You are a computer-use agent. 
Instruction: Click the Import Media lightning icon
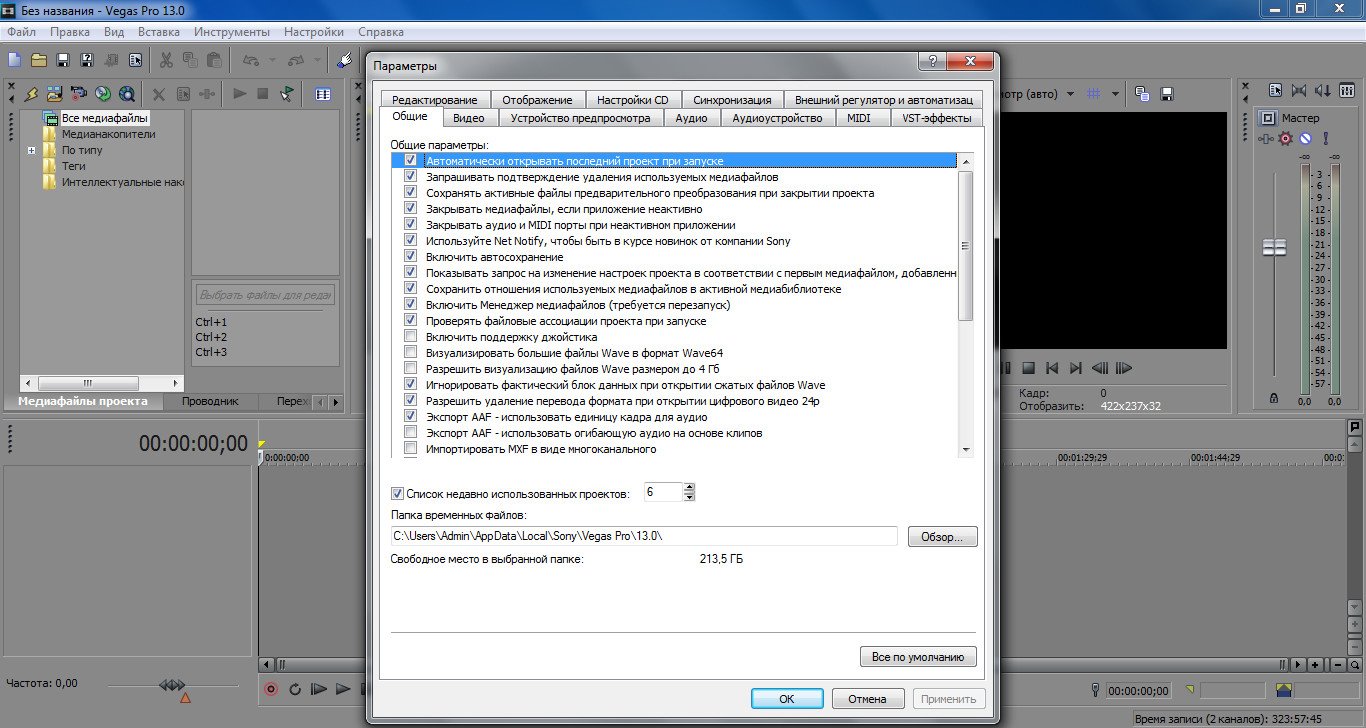click(31, 94)
